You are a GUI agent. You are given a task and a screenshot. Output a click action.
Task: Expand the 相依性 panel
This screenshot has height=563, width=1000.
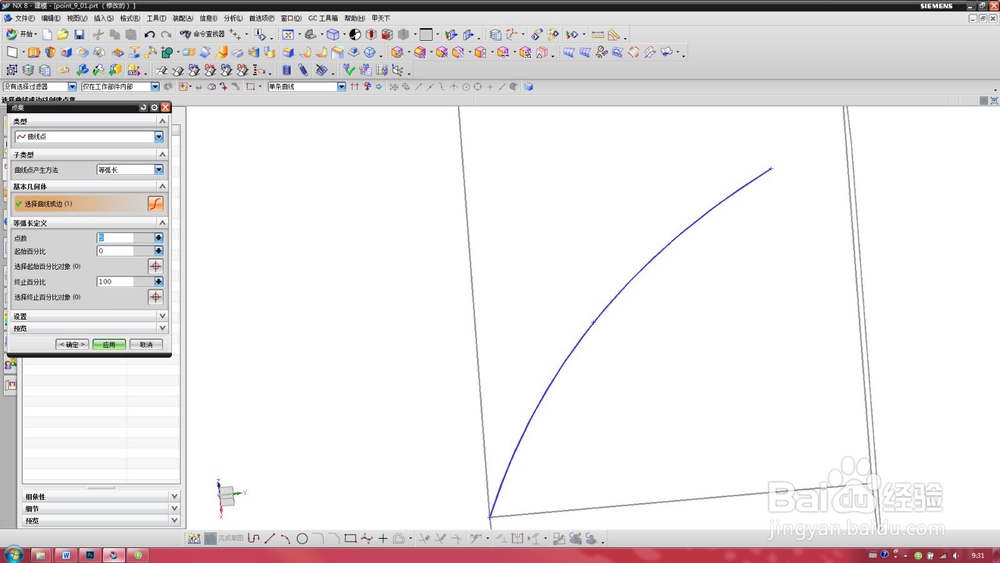tap(174, 496)
